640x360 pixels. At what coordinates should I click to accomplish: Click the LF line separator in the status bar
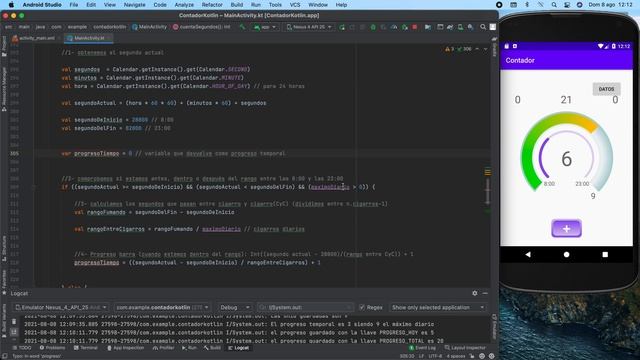(421, 356)
